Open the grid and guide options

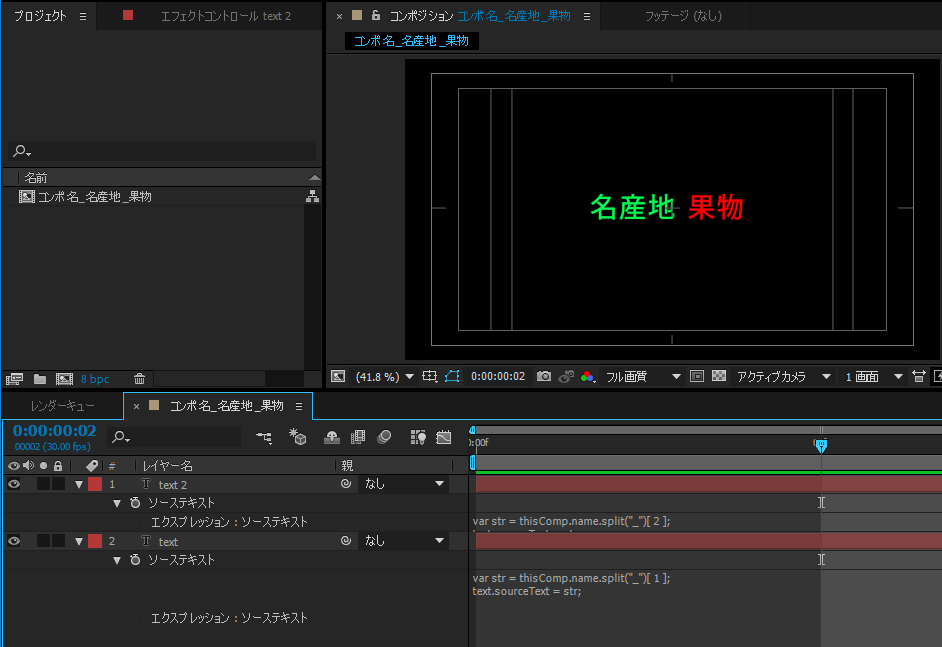pyautogui.click(x=430, y=377)
